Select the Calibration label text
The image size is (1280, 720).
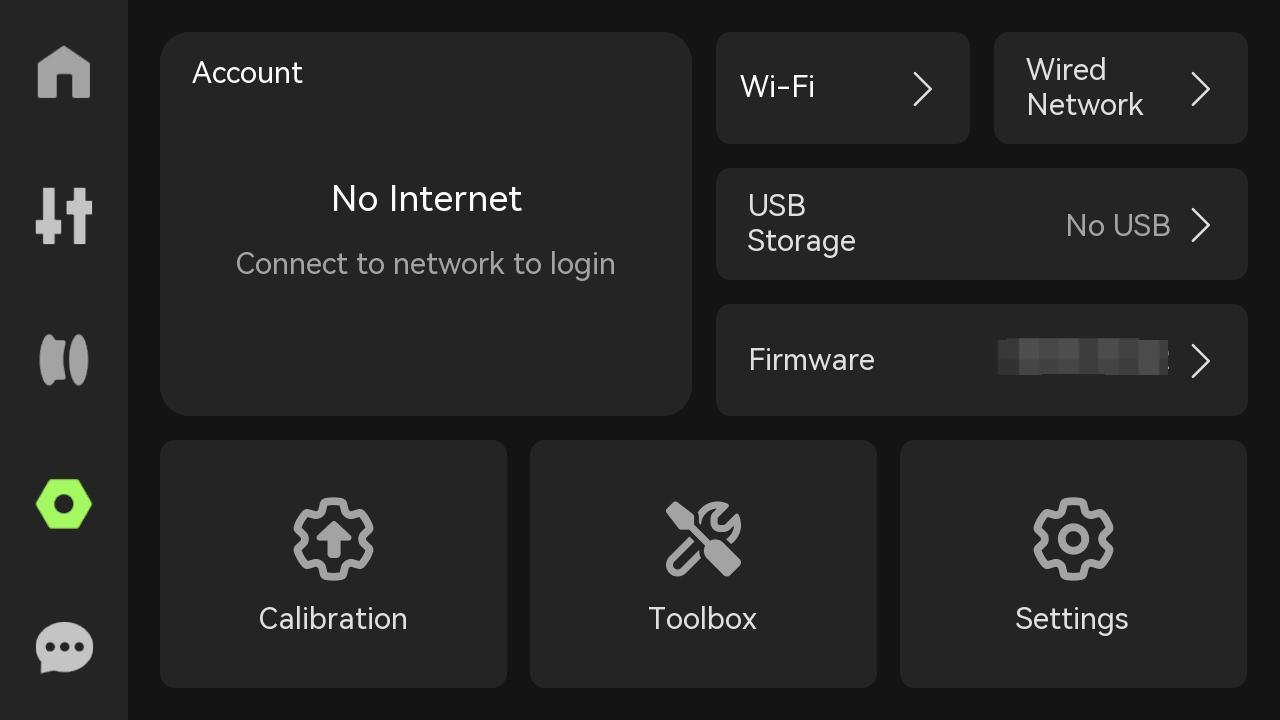(333, 619)
